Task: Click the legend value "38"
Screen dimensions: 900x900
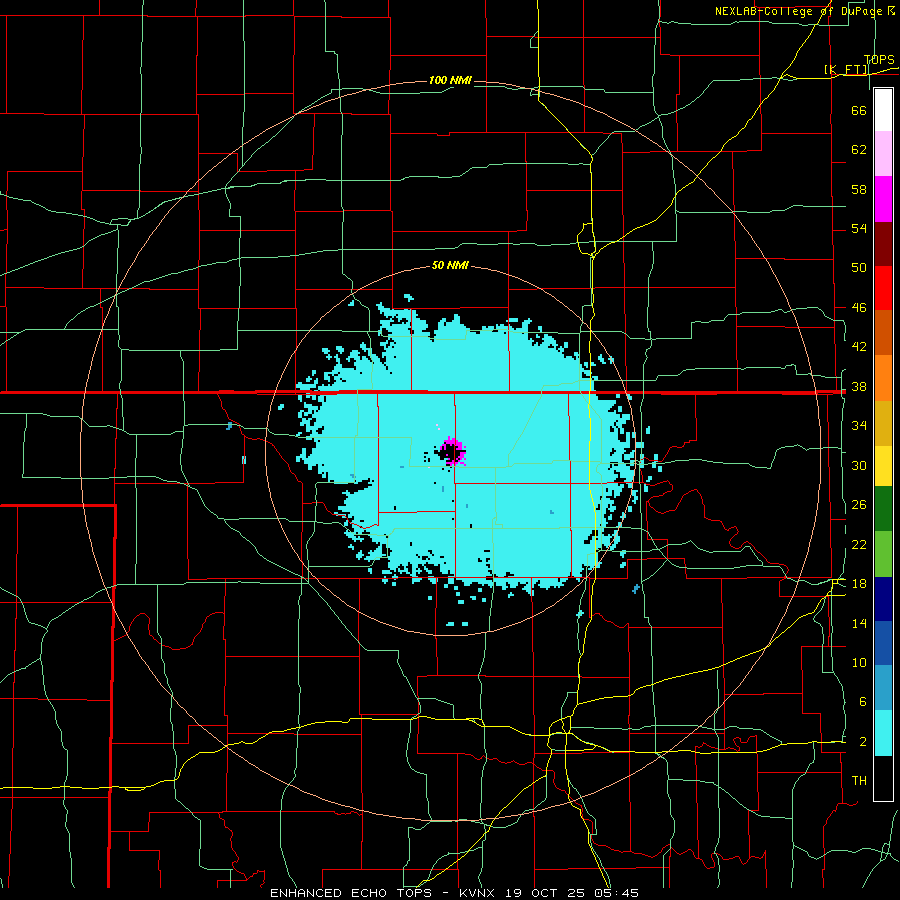Action: pos(859,387)
